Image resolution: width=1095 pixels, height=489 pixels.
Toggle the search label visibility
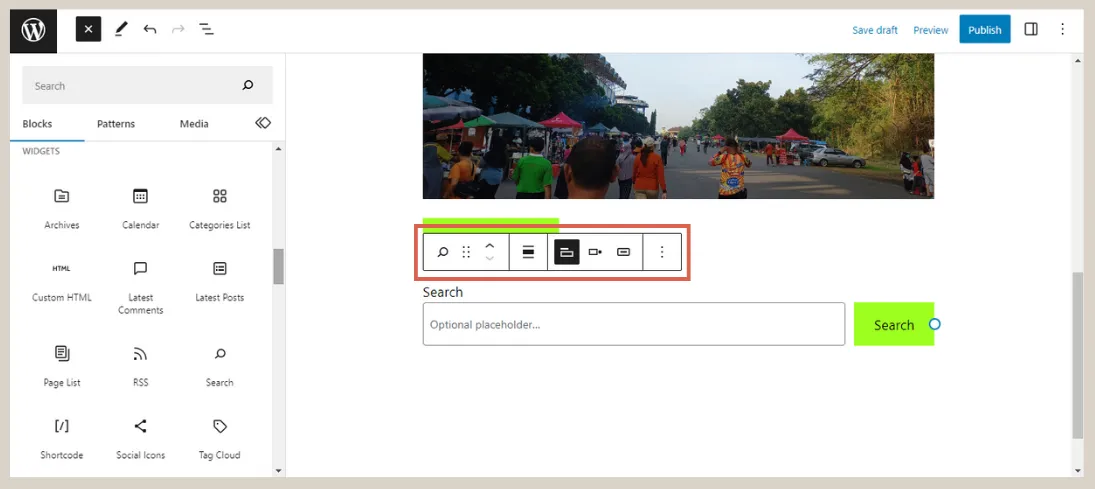(x=567, y=252)
